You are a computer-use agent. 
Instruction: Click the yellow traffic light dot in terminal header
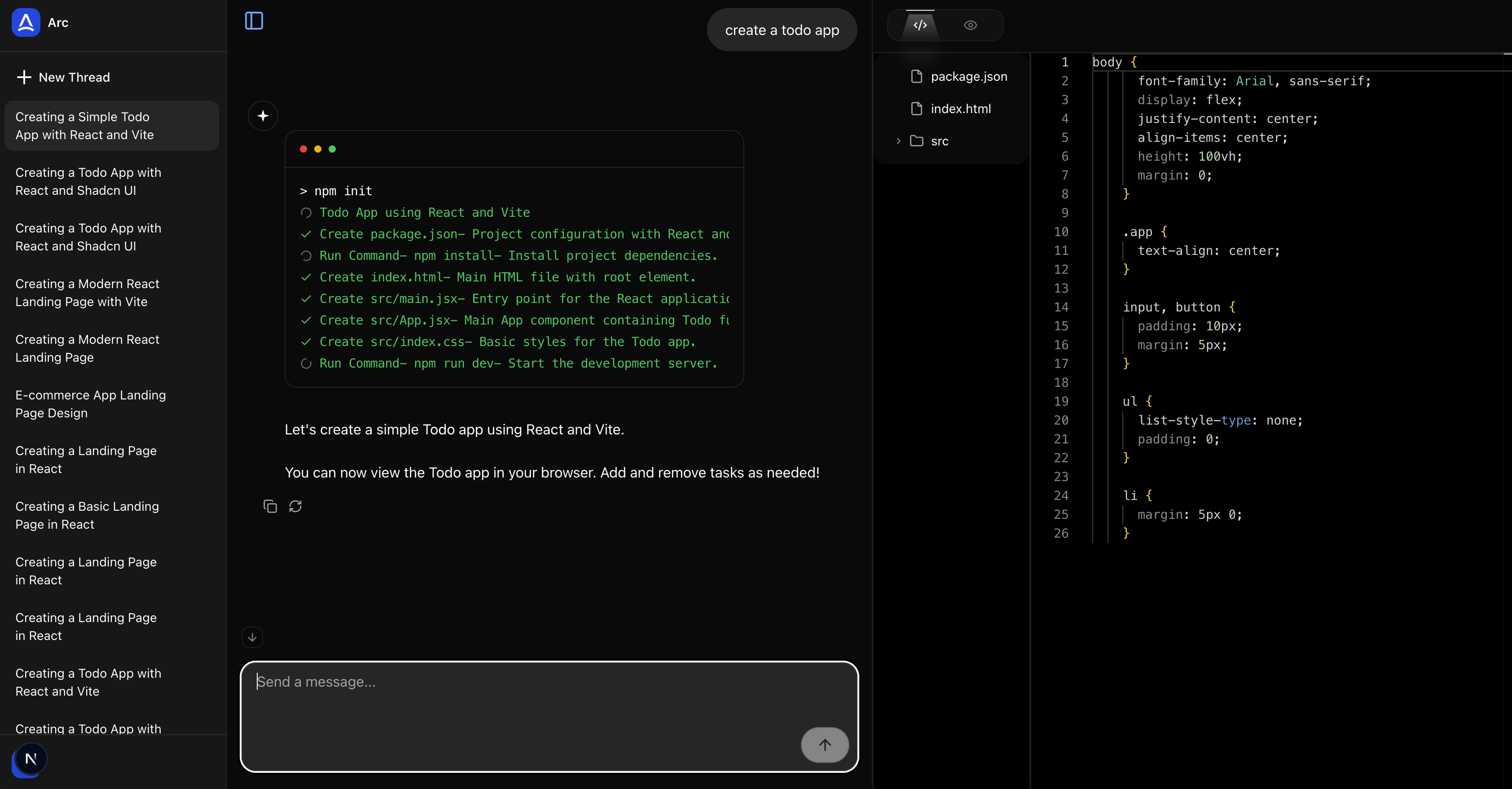[x=317, y=149]
